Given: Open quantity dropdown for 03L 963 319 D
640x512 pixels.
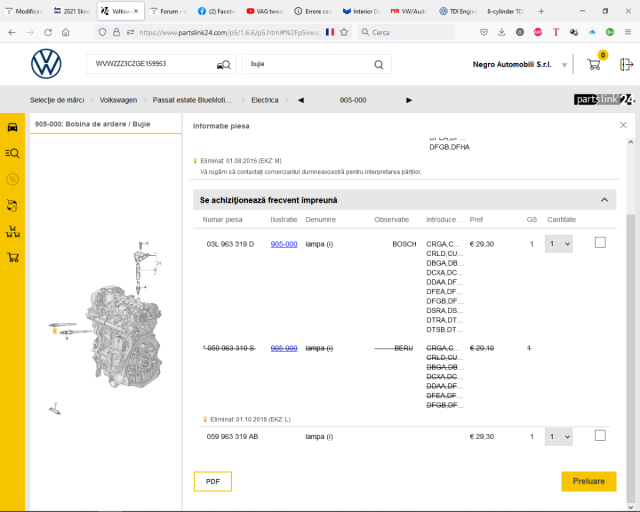Looking at the screenshot, I should point(558,244).
